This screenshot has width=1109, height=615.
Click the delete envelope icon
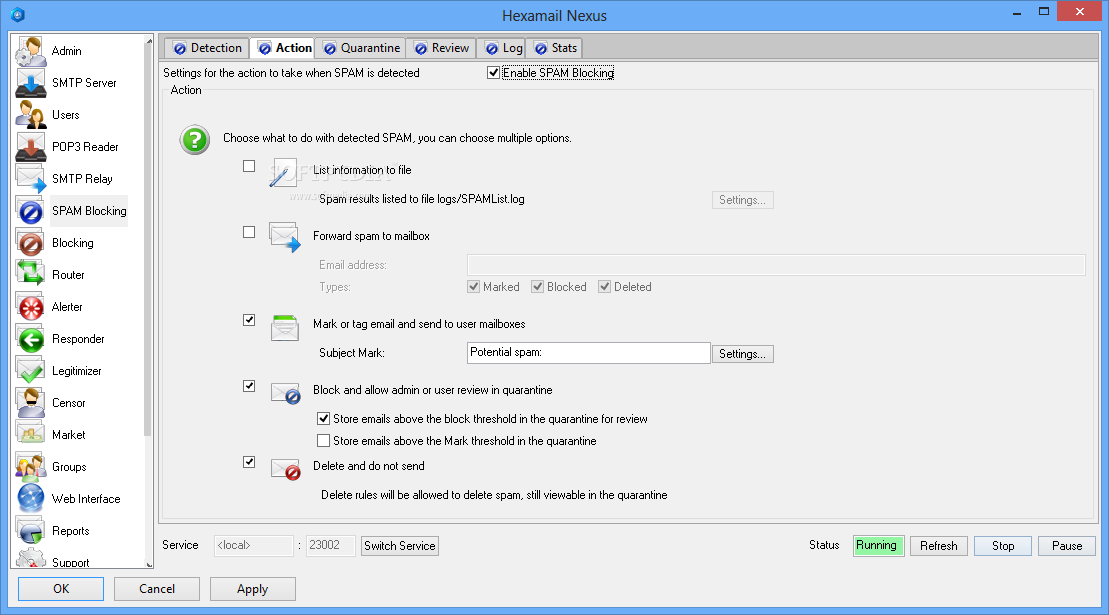[286, 469]
